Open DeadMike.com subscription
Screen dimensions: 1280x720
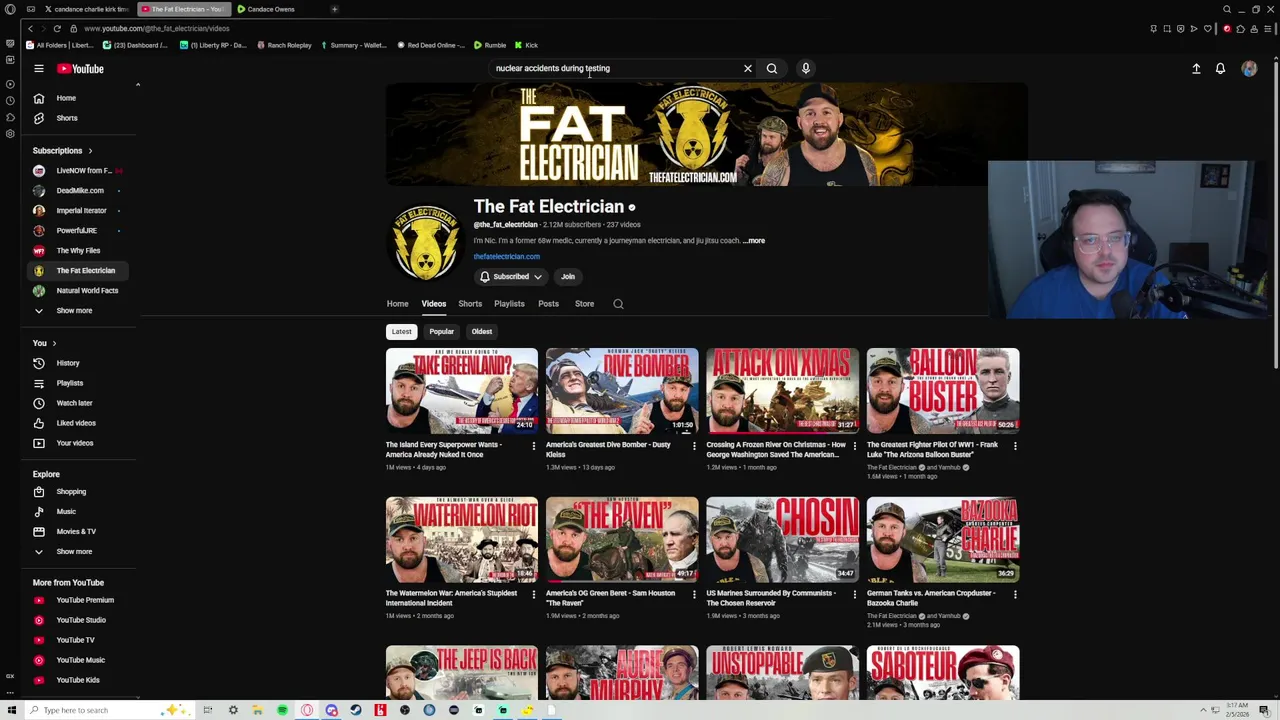point(80,191)
